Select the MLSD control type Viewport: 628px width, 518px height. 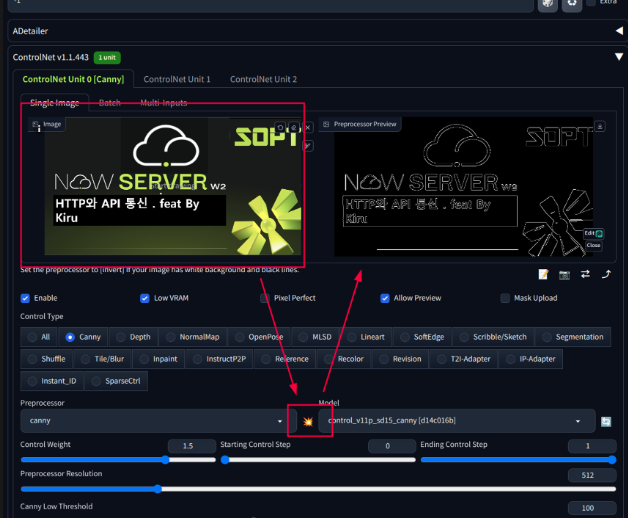pyautogui.click(x=315, y=337)
